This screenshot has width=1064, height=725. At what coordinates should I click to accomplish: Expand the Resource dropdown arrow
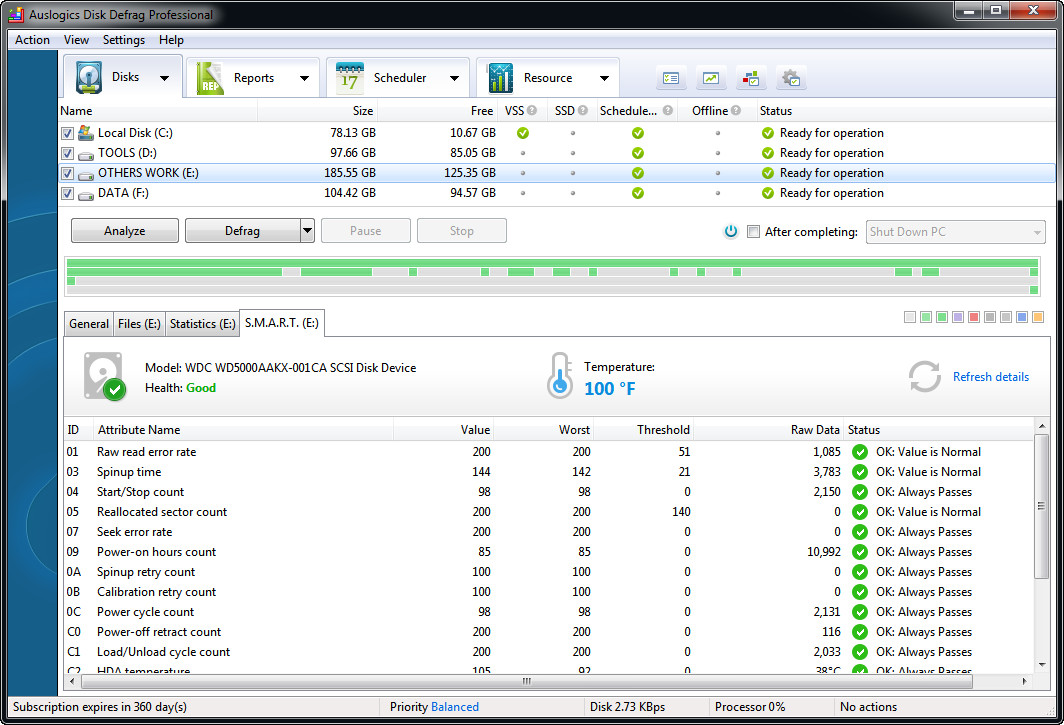tap(604, 78)
